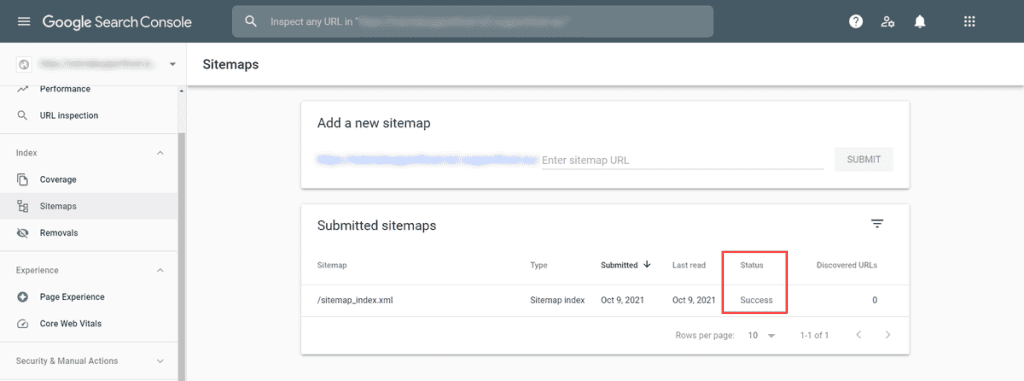Click the 1-1 of 1 pagination text
The image size is (1024, 381).
click(x=814, y=335)
